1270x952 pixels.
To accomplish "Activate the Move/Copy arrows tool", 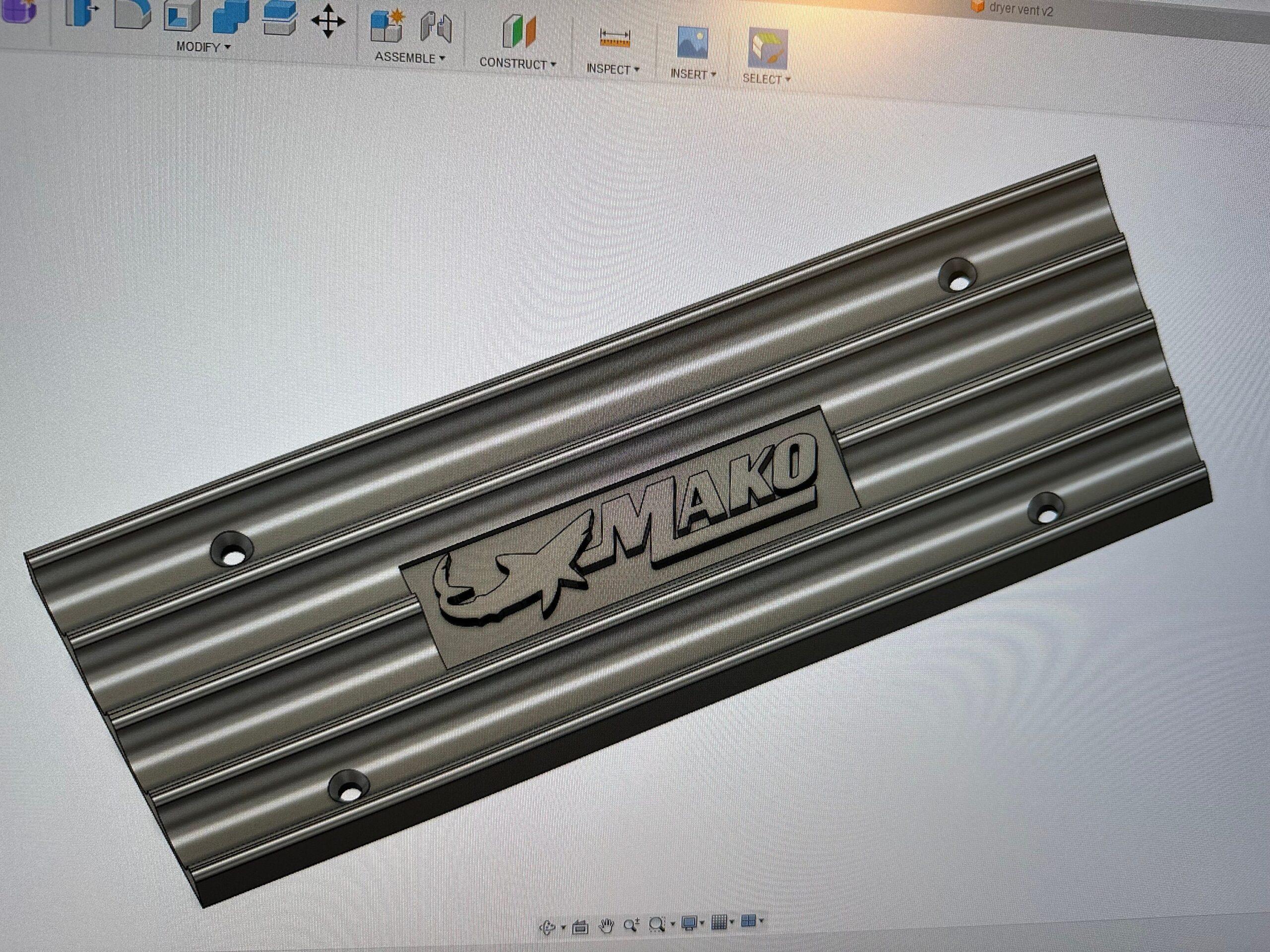I will pos(328,21).
